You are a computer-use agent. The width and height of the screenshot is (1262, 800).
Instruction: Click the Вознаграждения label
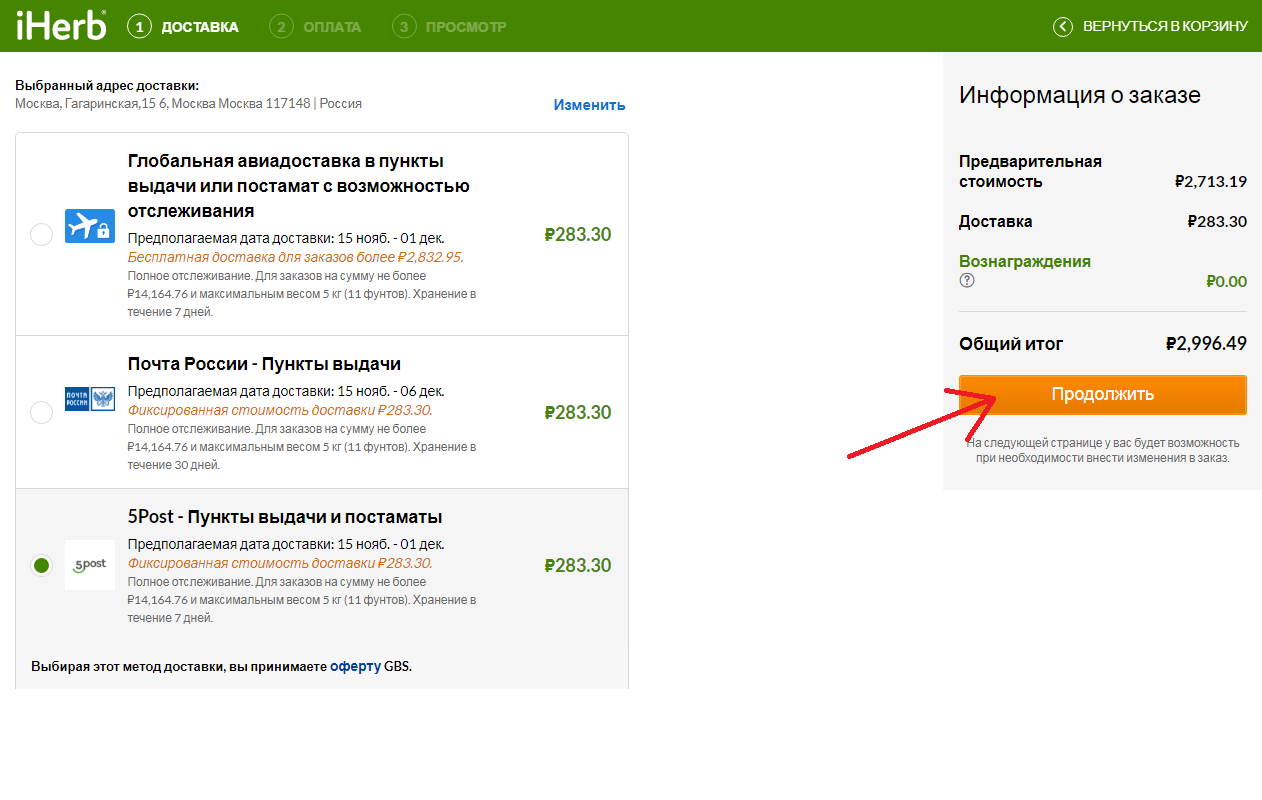[1025, 261]
